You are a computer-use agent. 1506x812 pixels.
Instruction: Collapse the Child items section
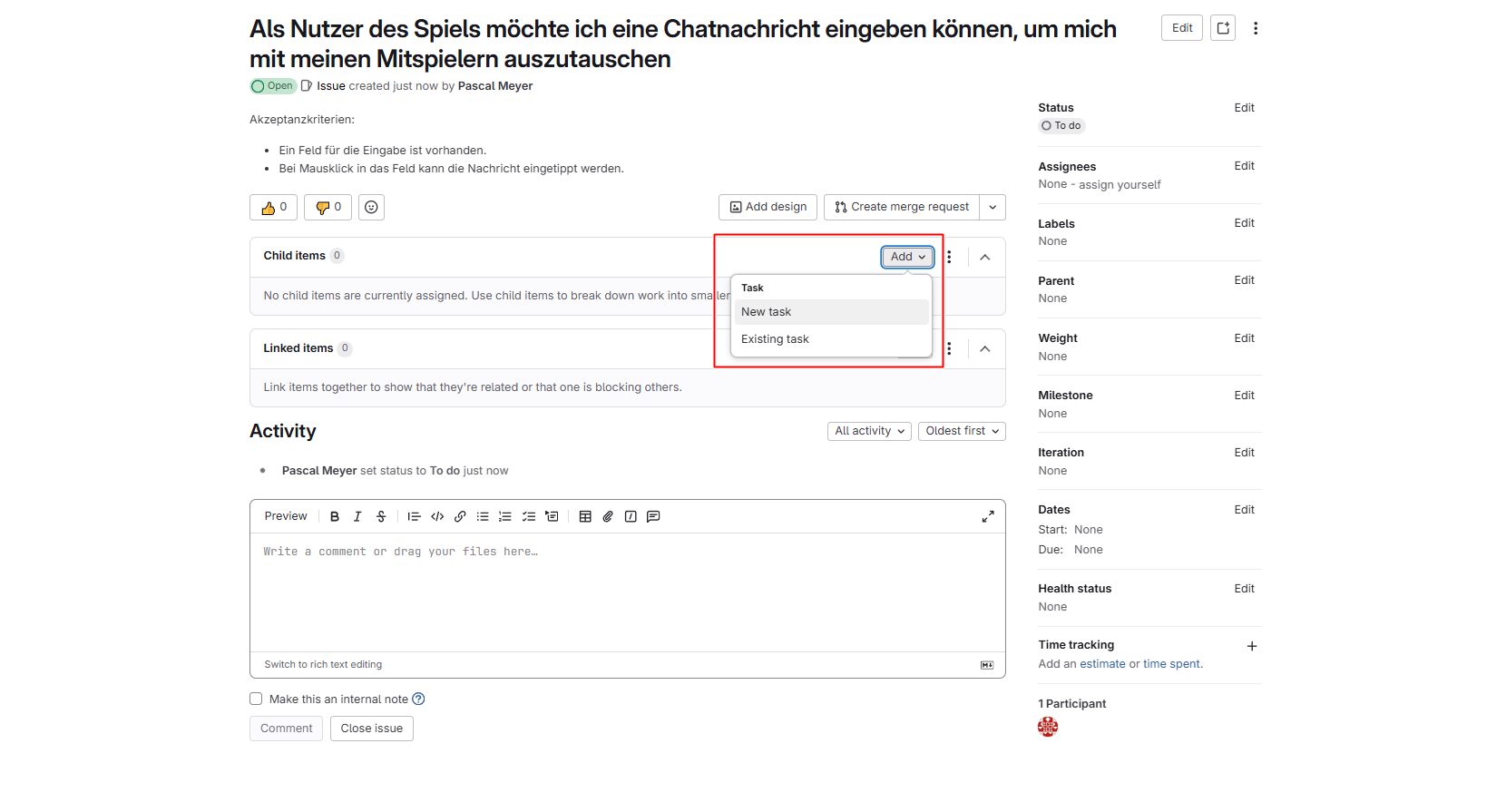(x=984, y=257)
